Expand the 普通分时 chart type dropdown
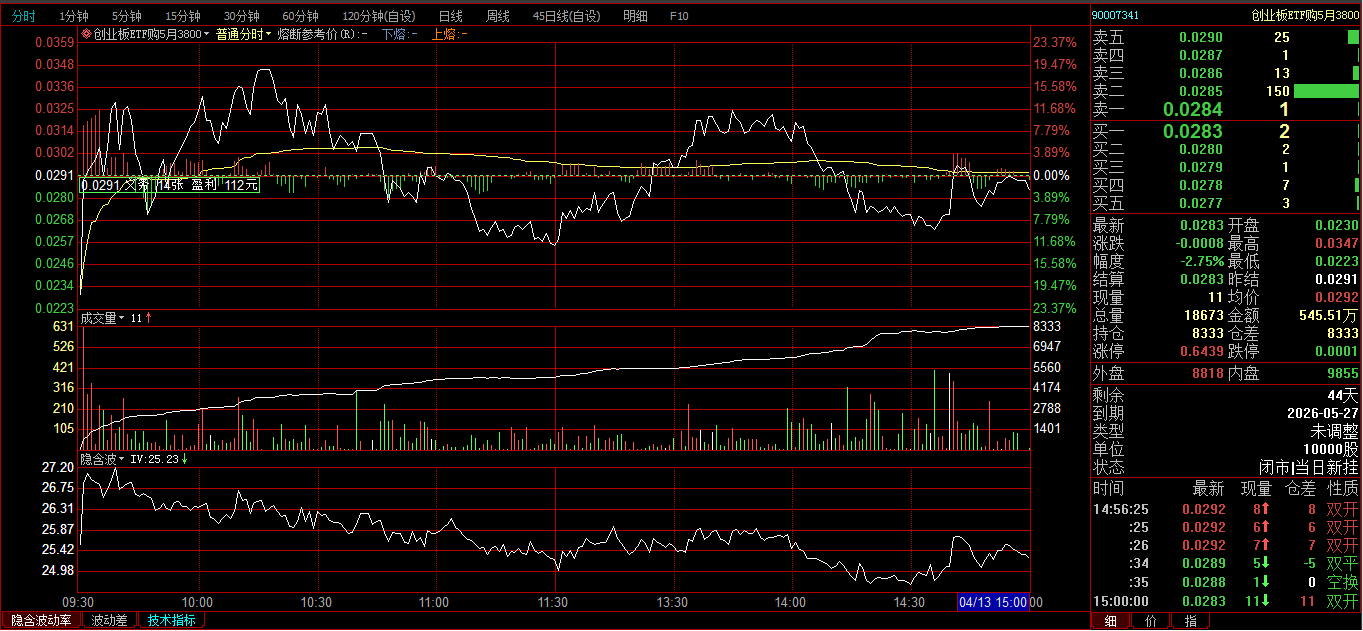1363x631 pixels. (x=243, y=34)
